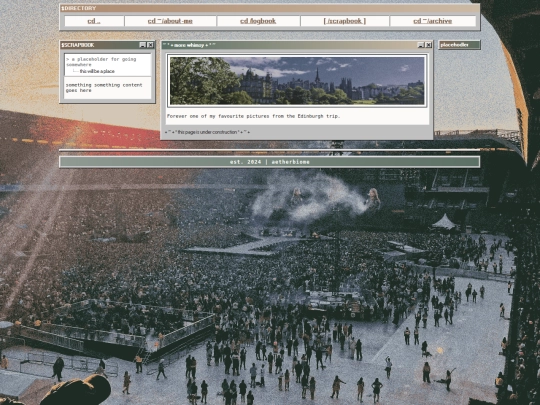Open the cd /logbook link

(258, 21)
